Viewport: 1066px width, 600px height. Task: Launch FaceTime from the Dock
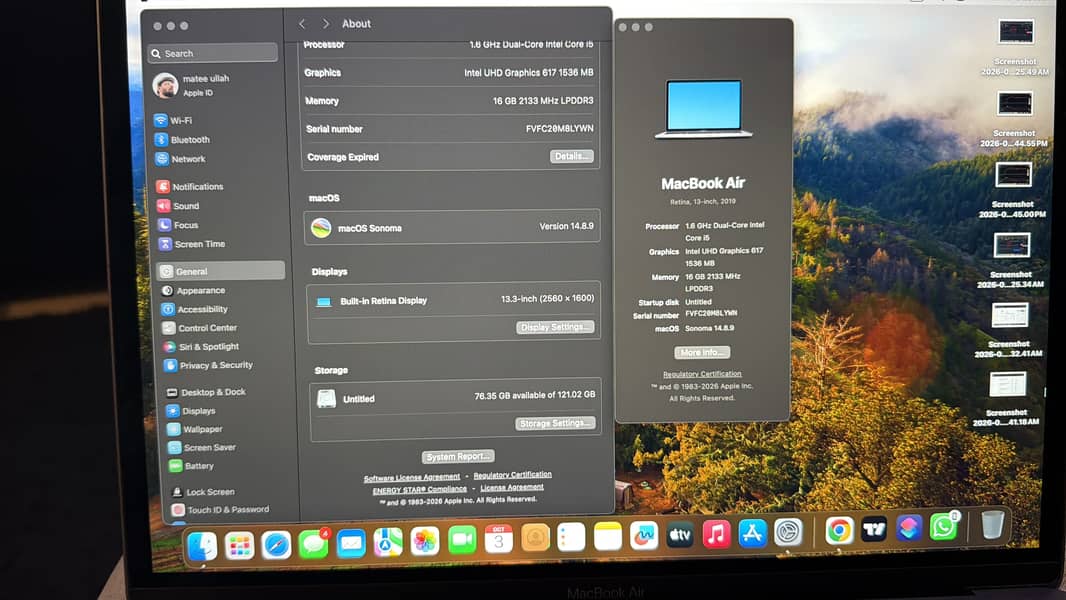click(x=462, y=540)
